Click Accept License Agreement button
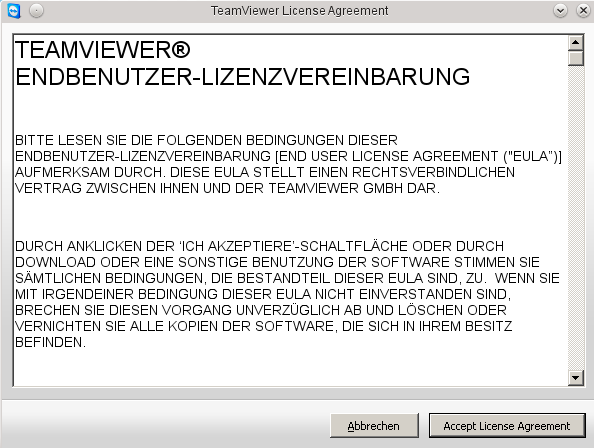This screenshot has height=448, width=594. tap(507, 426)
